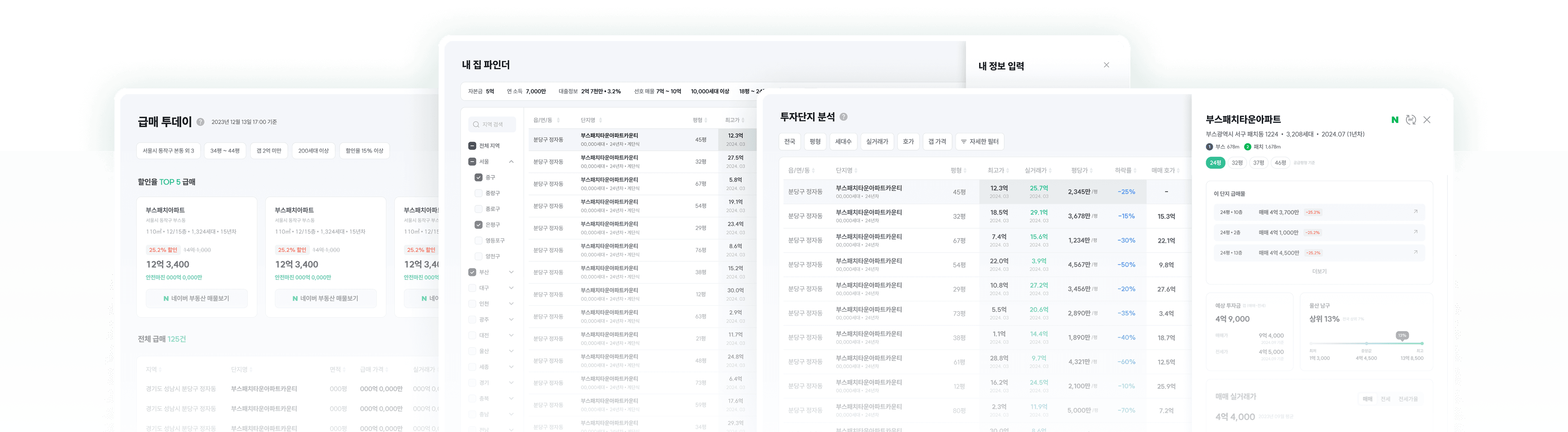Check the 중랑구 district checkbox
This screenshot has width=1568, height=432.
[x=479, y=193]
